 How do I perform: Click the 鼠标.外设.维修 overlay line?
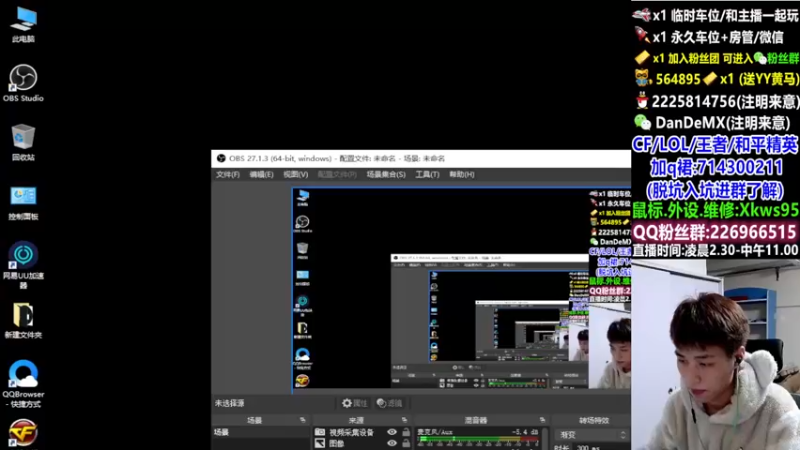coord(715,210)
